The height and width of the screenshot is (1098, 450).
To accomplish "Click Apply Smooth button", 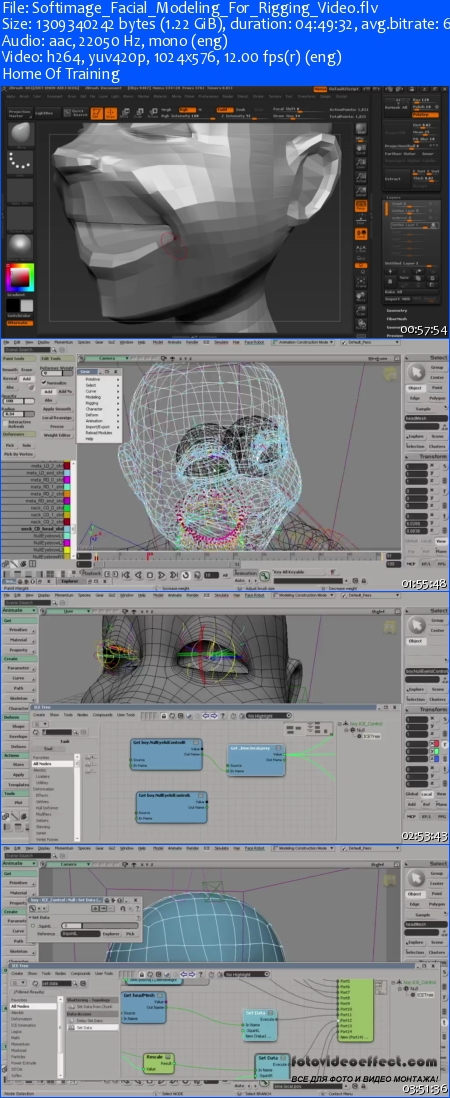I will click(57, 408).
